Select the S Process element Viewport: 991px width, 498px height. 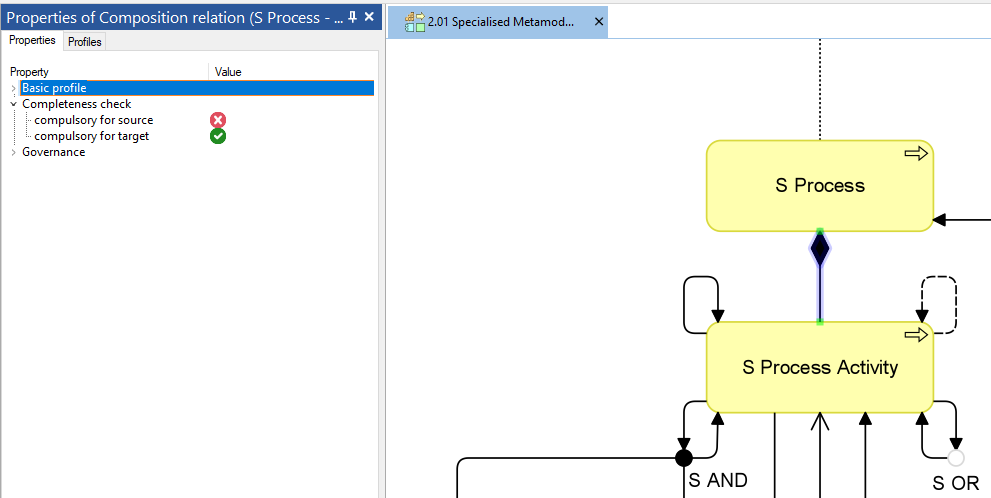819,186
